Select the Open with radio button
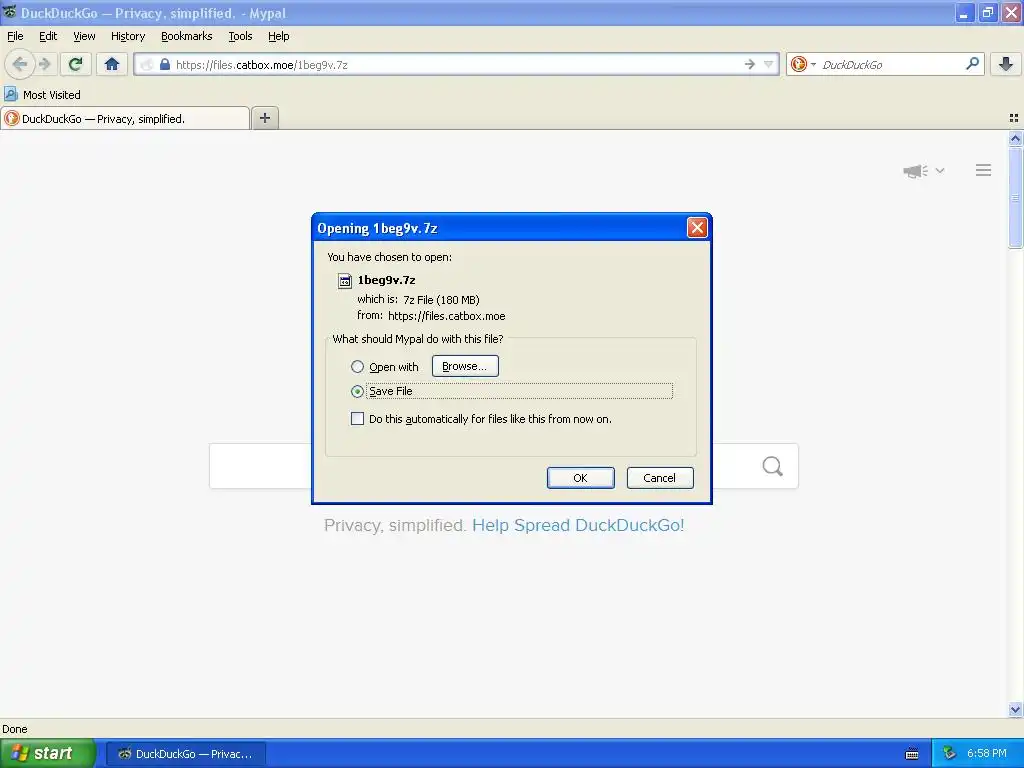Screen dimensions: 1024x768 (357, 366)
